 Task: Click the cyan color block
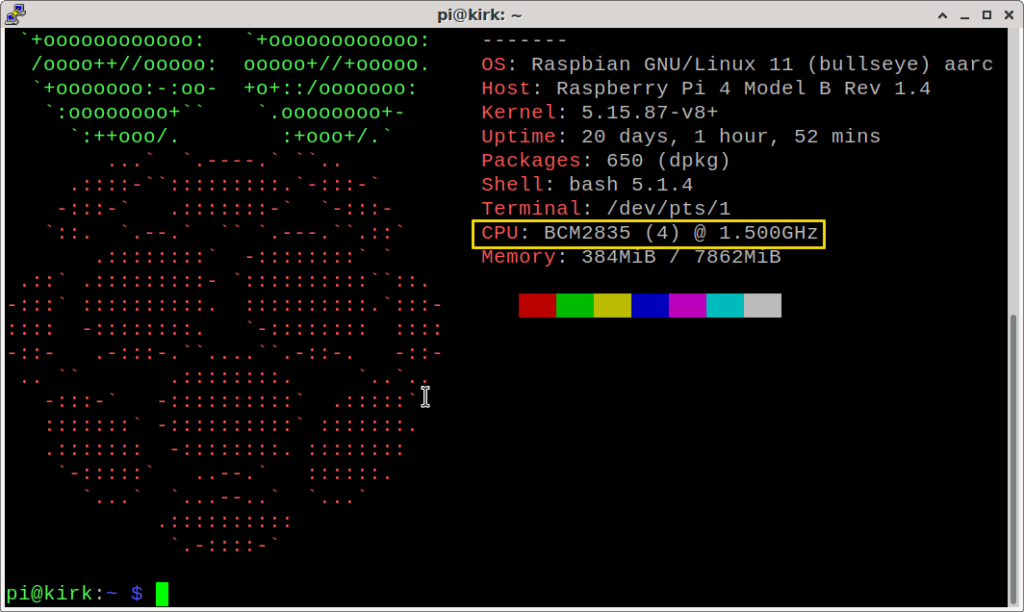[725, 306]
